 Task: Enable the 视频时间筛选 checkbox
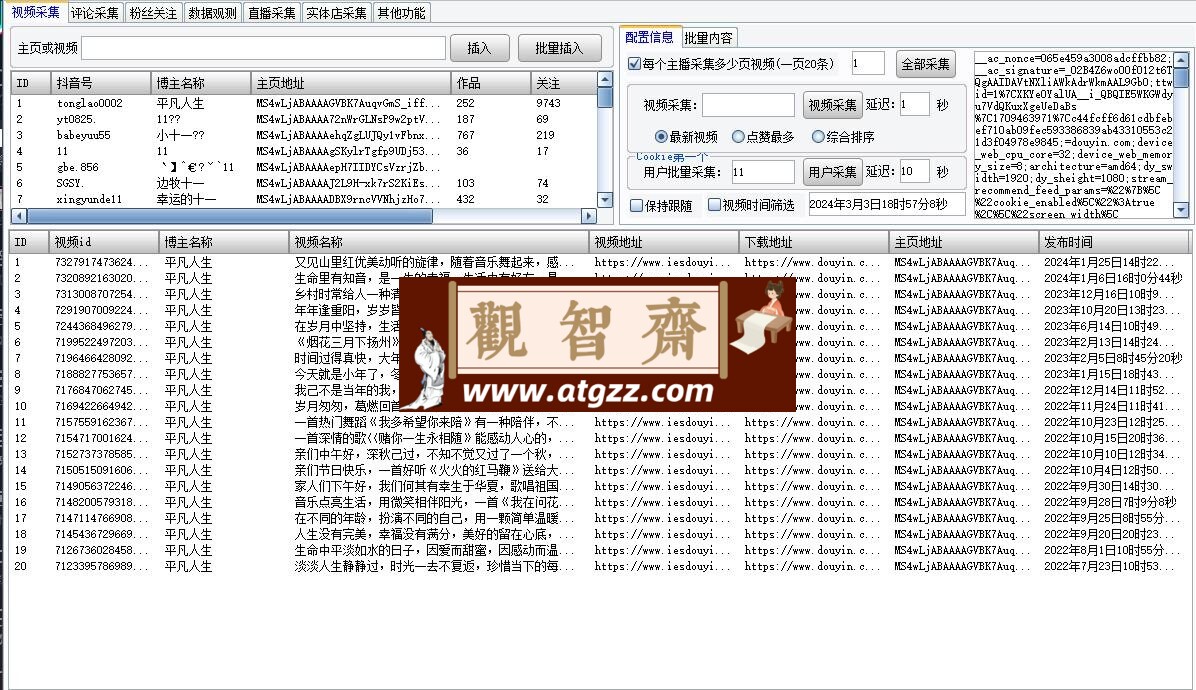(714, 205)
